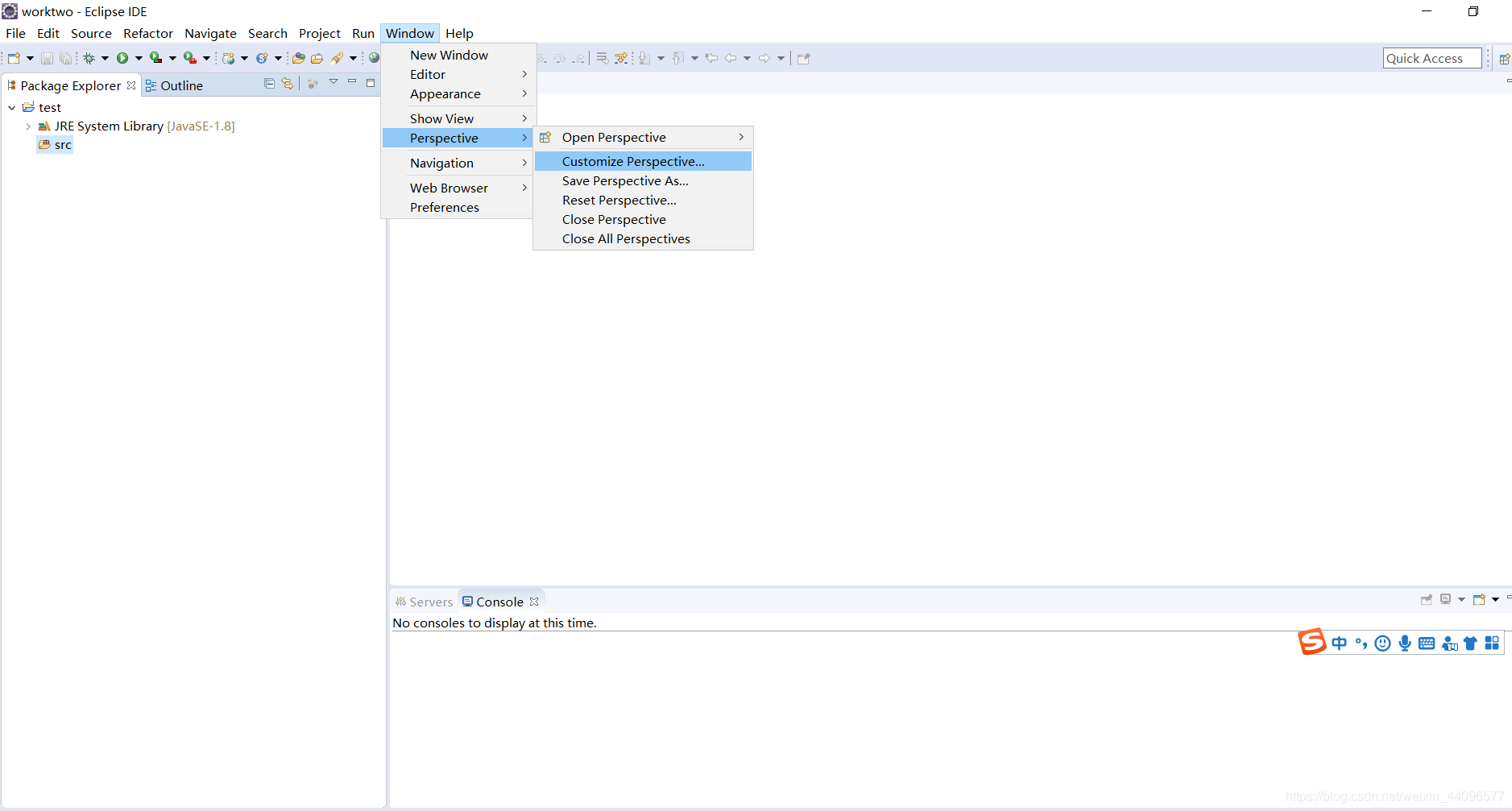Click the New Dynamic Web Project icon
The width and height of the screenshot is (1512, 811).
(229, 58)
